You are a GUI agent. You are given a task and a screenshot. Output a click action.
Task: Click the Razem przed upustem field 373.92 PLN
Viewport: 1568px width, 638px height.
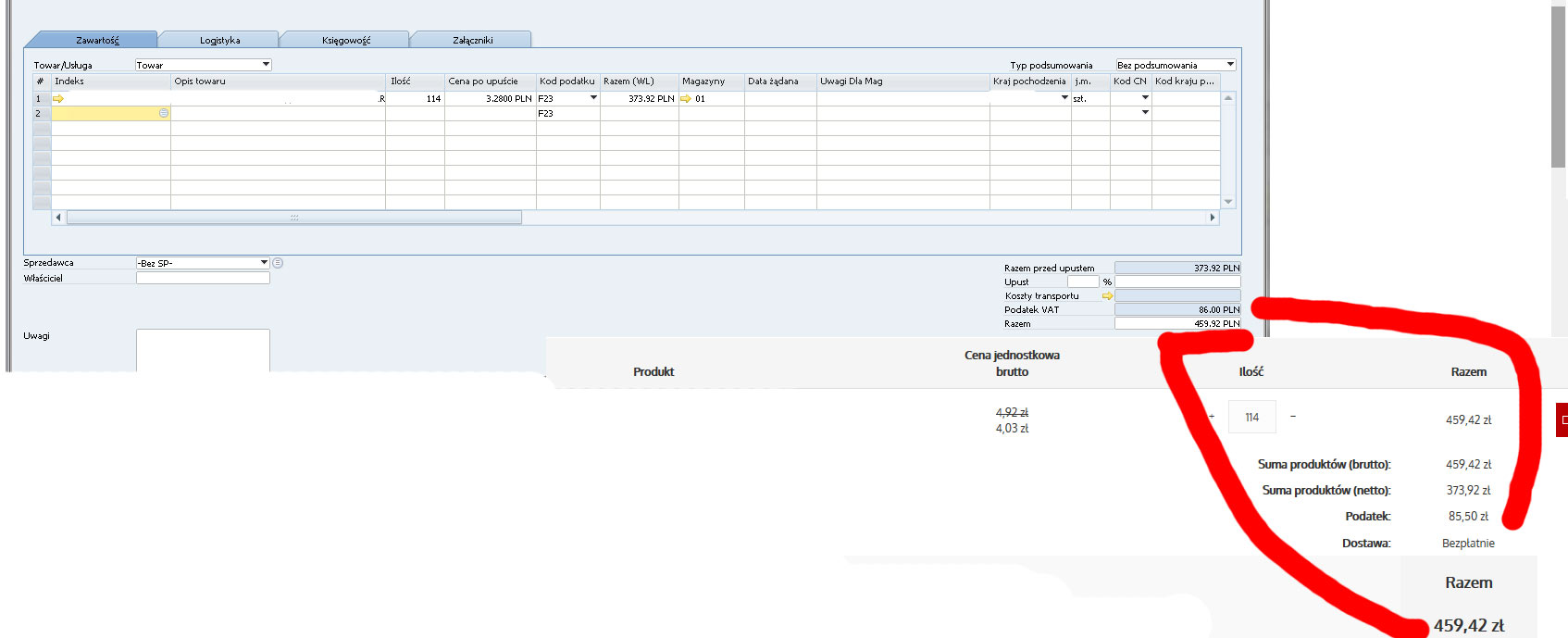tap(1177, 268)
